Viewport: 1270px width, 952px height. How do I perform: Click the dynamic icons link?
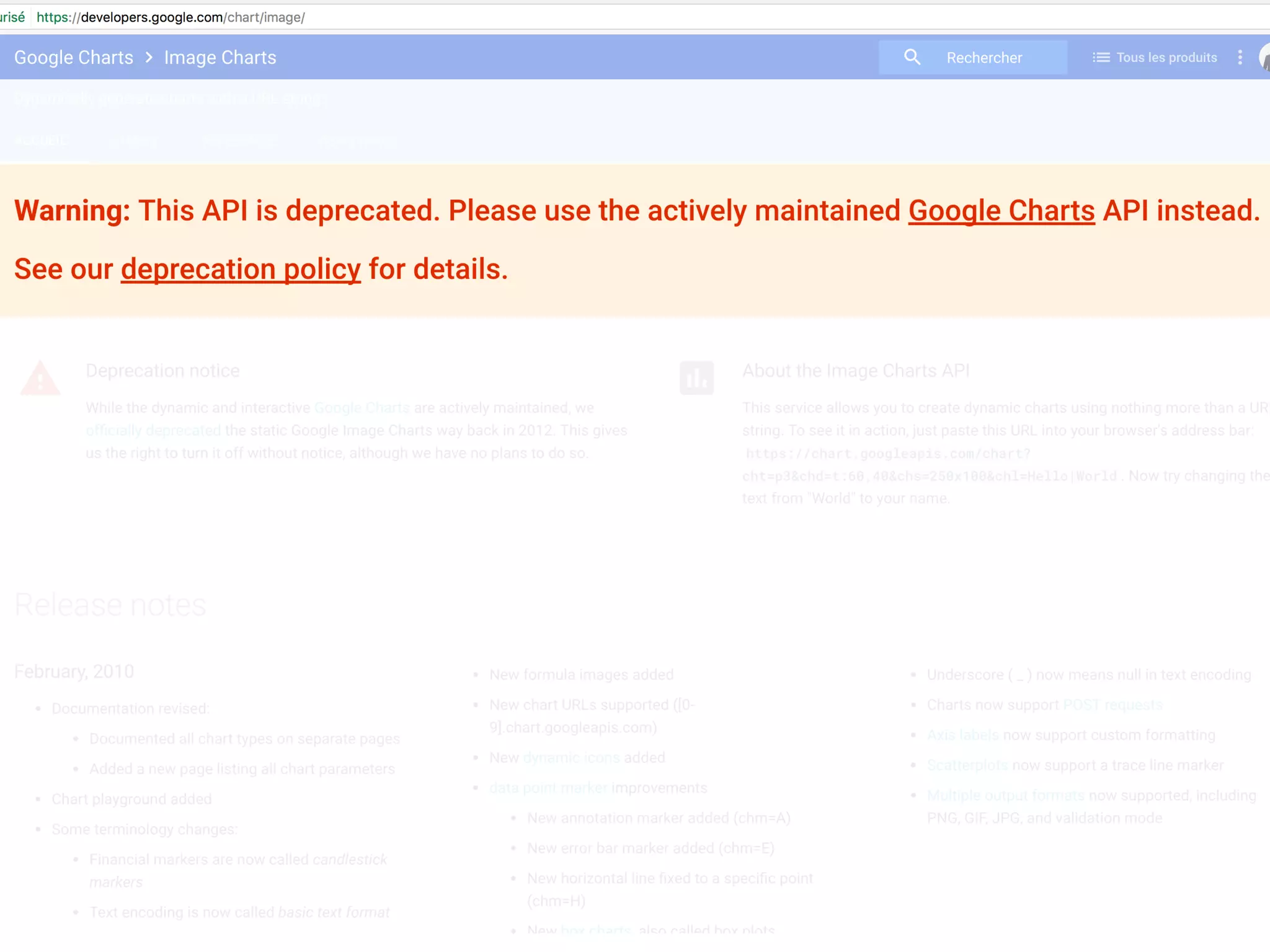coord(571,757)
